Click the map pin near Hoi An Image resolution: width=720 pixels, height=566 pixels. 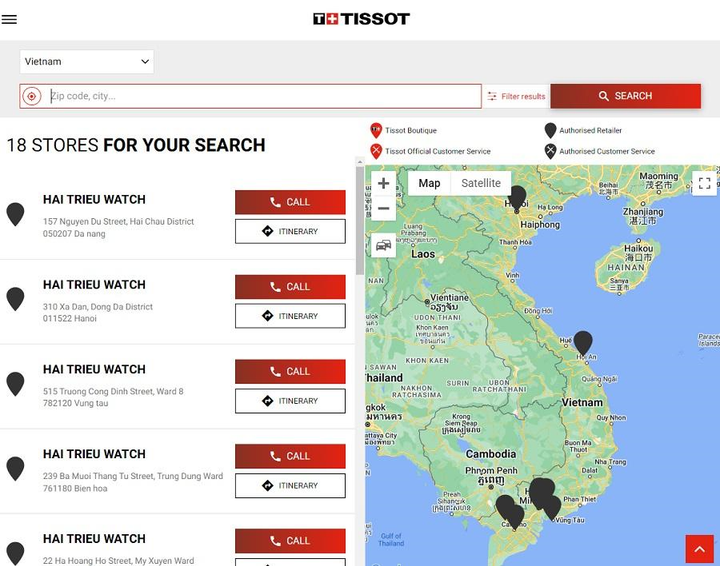[x=583, y=342]
